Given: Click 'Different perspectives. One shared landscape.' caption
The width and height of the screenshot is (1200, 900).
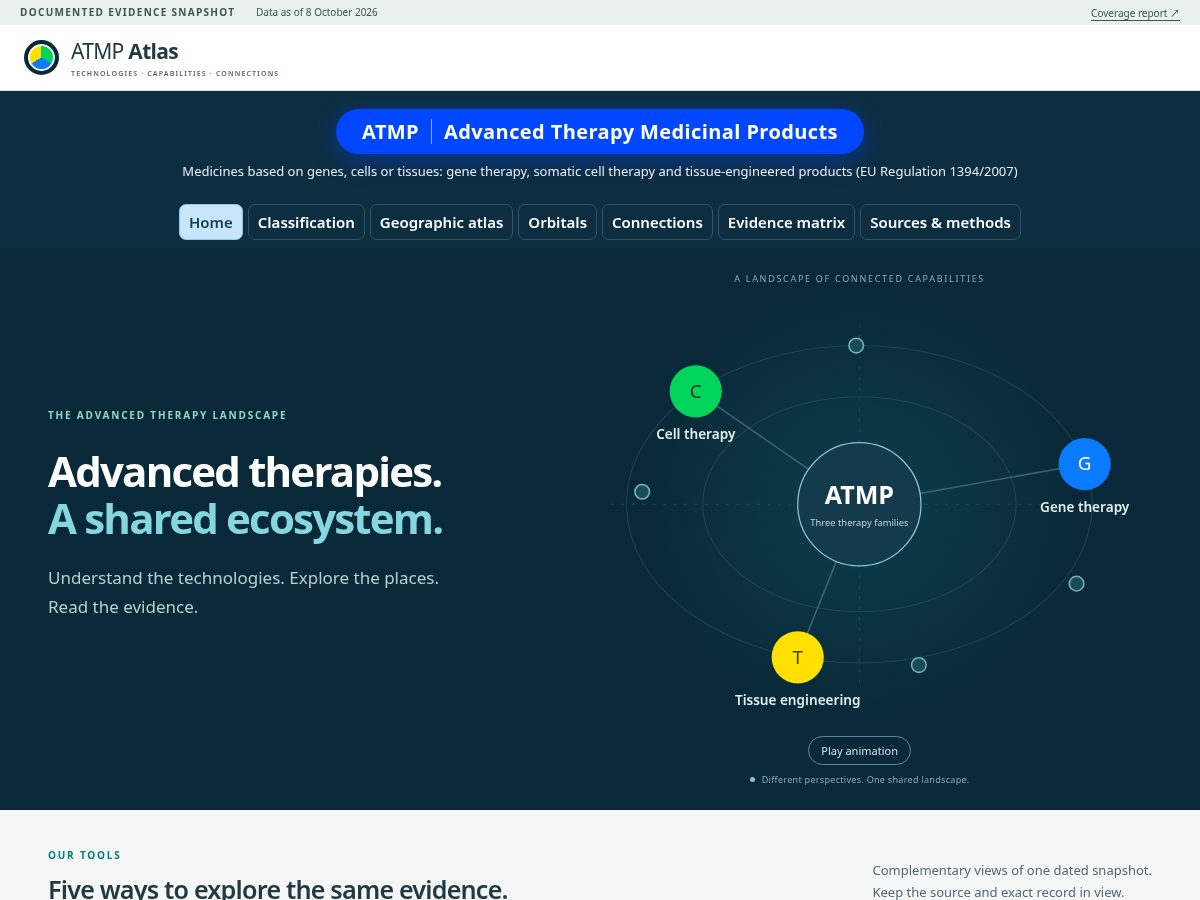Looking at the screenshot, I should tap(865, 779).
